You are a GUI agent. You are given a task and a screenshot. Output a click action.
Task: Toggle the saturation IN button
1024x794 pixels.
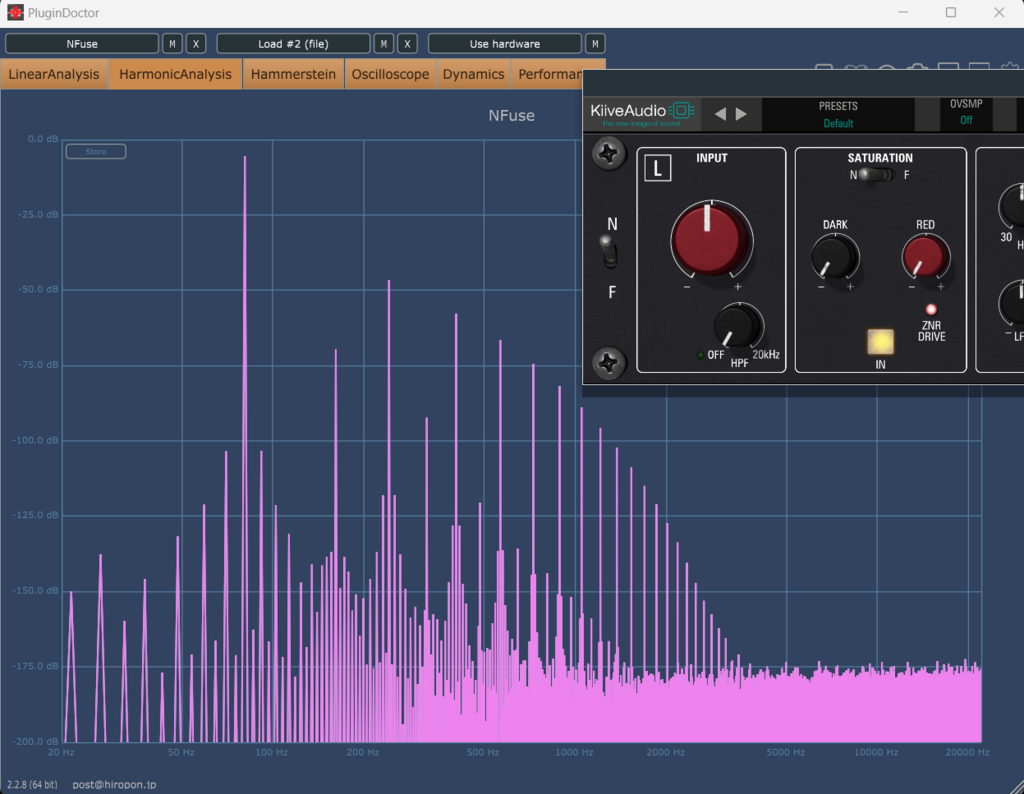[880, 341]
